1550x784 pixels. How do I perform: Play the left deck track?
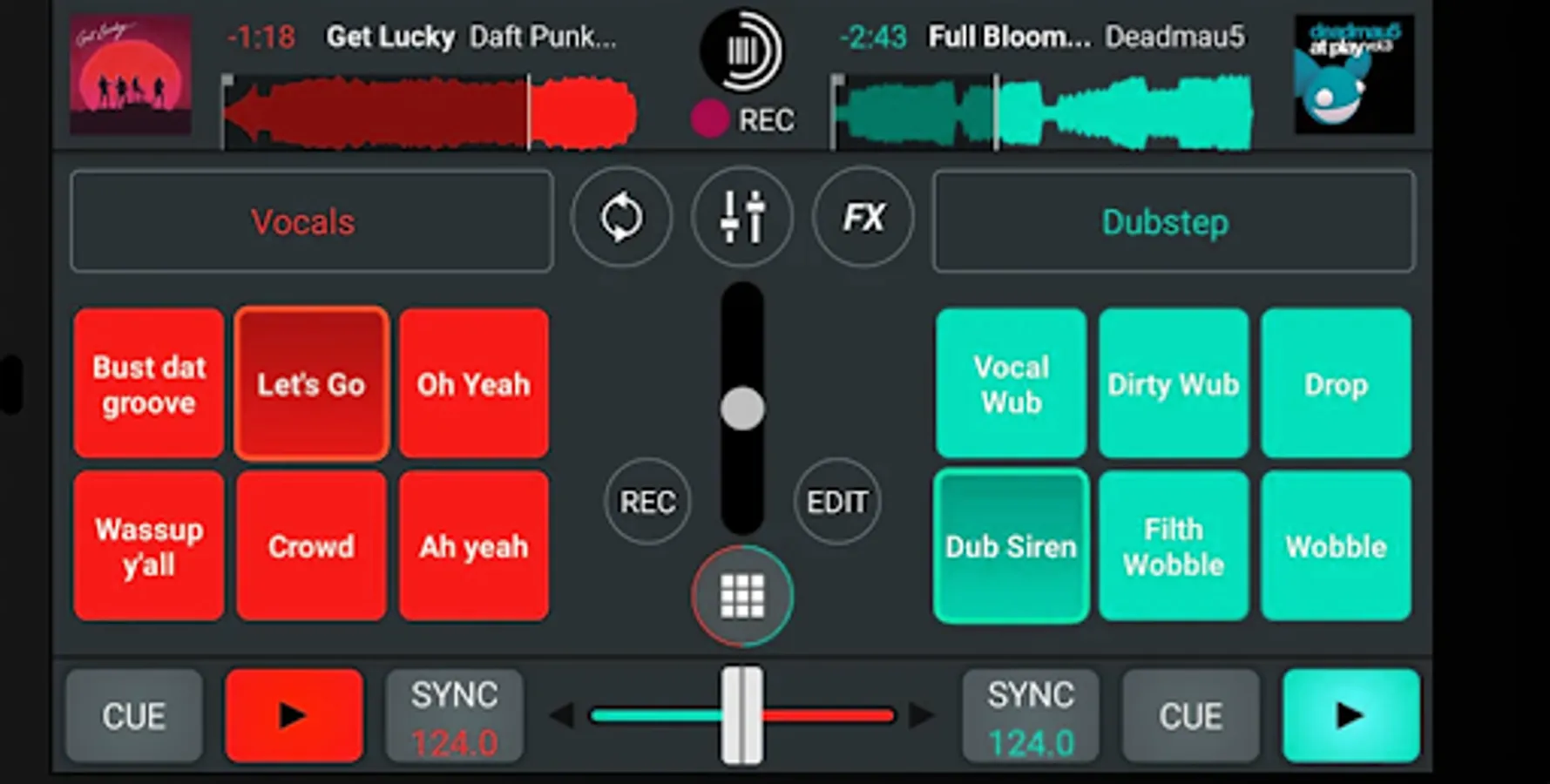294,715
